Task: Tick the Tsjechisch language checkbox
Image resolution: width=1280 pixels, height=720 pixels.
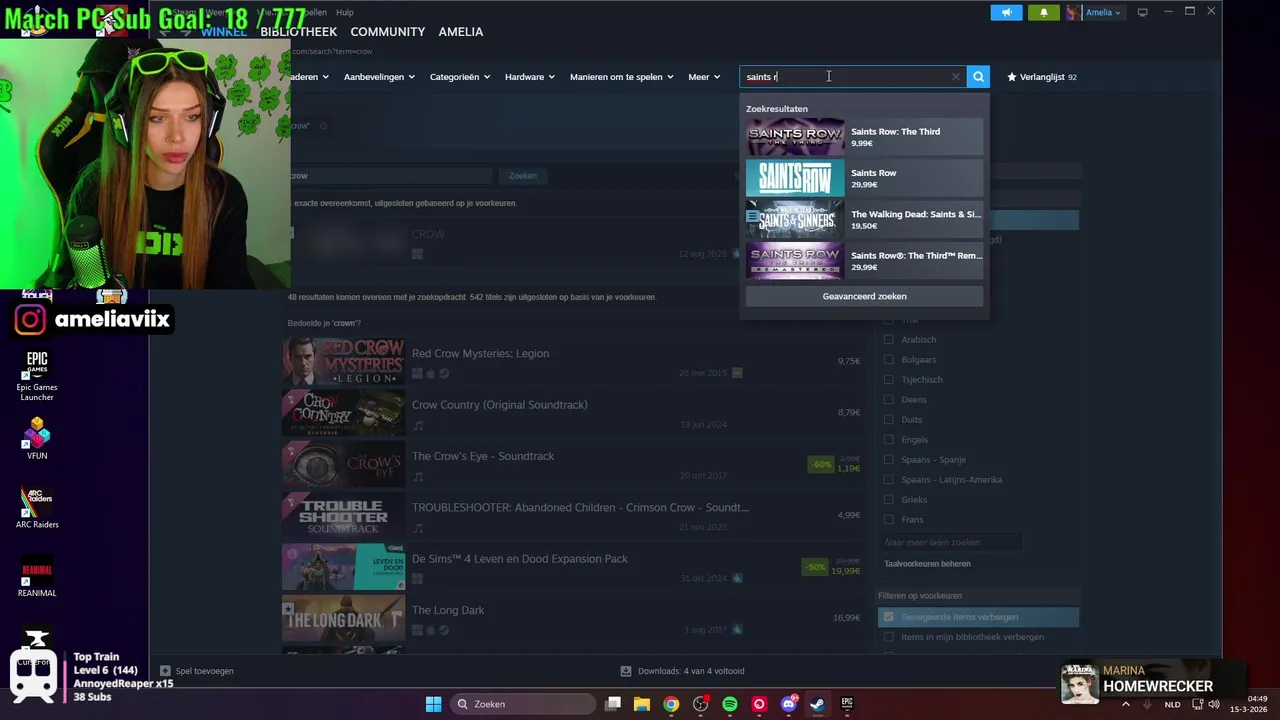Action: pos(888,379)
